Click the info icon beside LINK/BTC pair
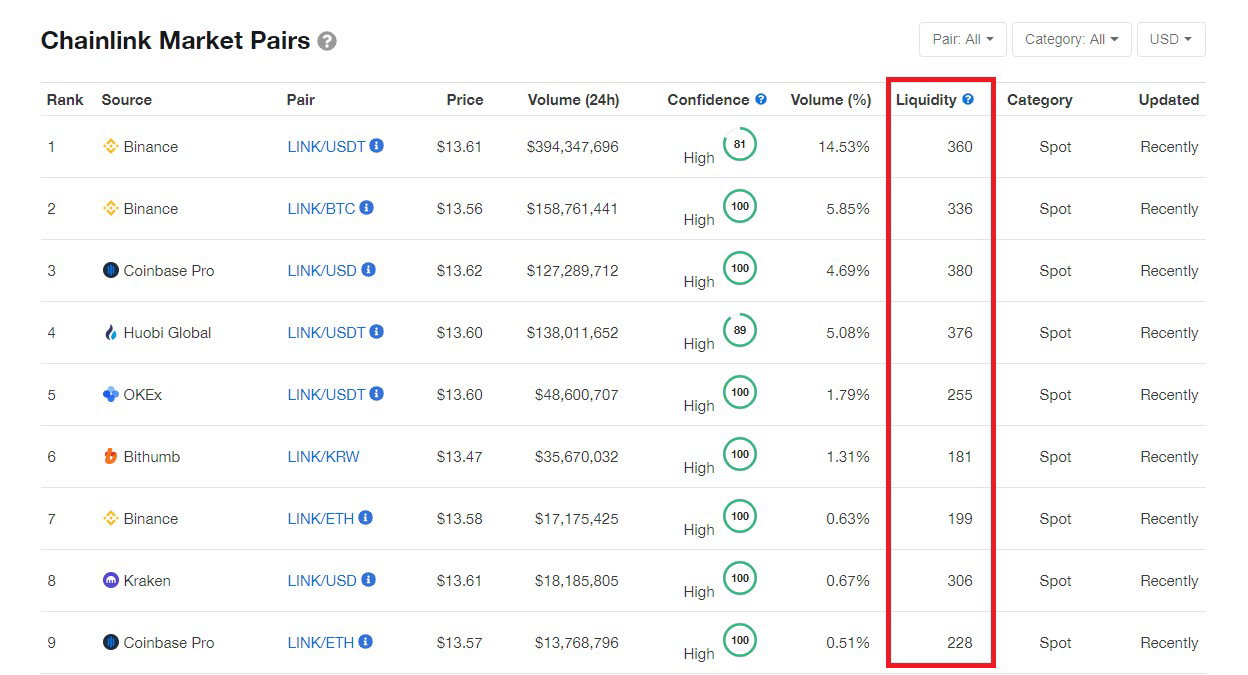The width and height of the screenshot is (1248, 675). pos(367,208)
